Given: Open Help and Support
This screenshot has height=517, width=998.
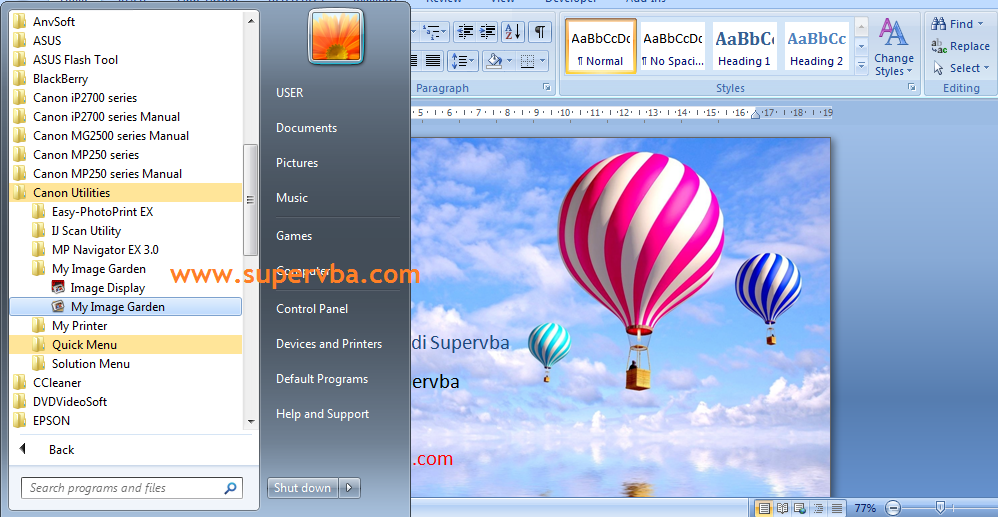Looking at the screenshot, I should coord(322,414).
